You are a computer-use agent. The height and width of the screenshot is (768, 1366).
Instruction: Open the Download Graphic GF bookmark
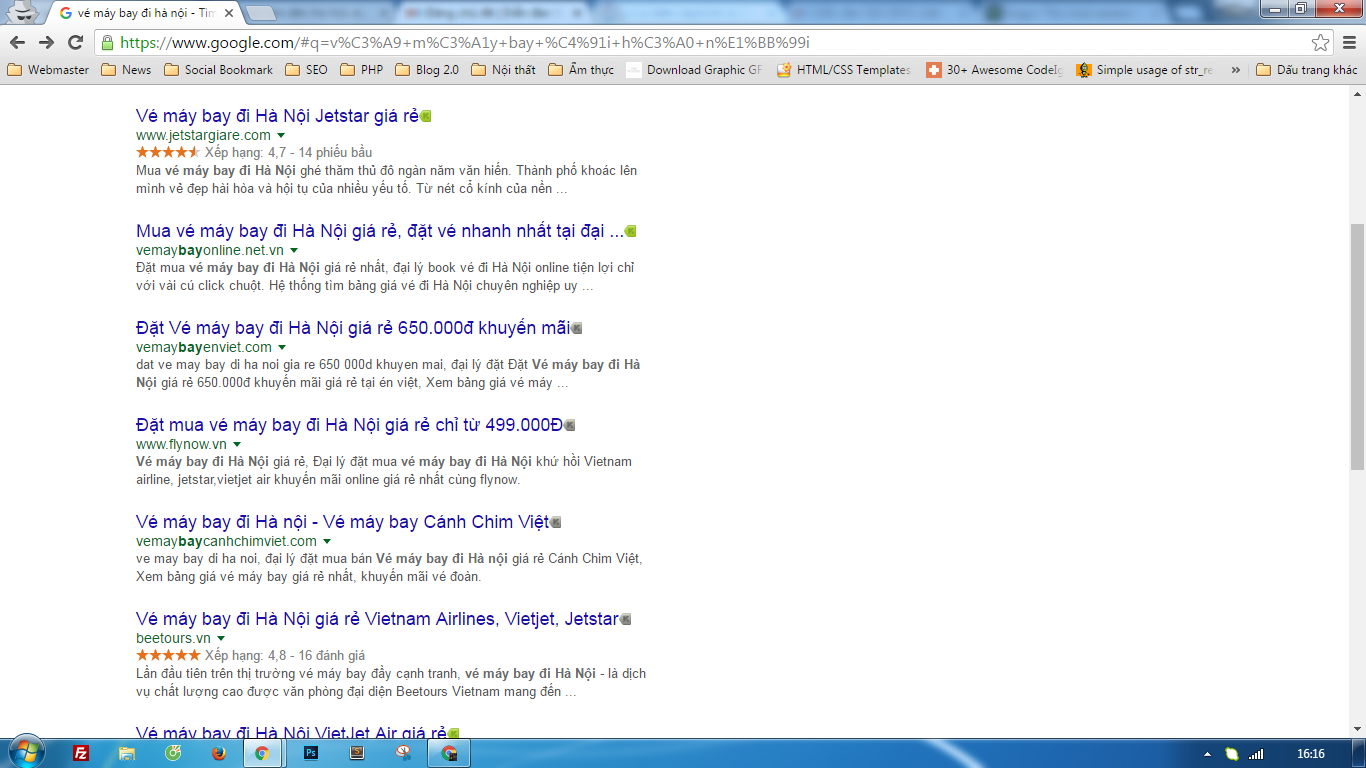[695, 70]
